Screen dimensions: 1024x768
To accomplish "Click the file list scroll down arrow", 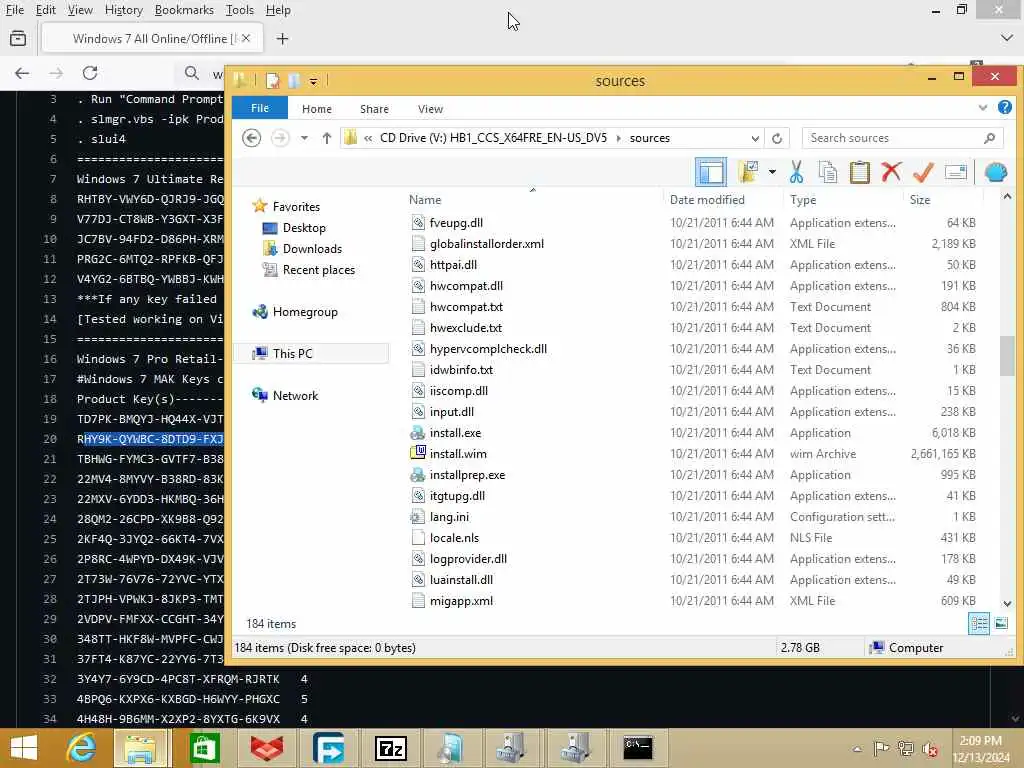I will click(1007, 604).
